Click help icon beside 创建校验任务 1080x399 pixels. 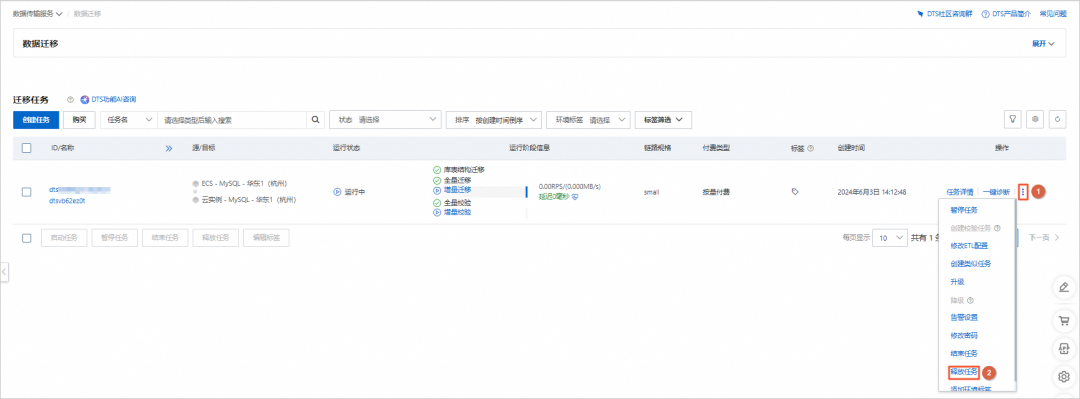pos(997,228)
